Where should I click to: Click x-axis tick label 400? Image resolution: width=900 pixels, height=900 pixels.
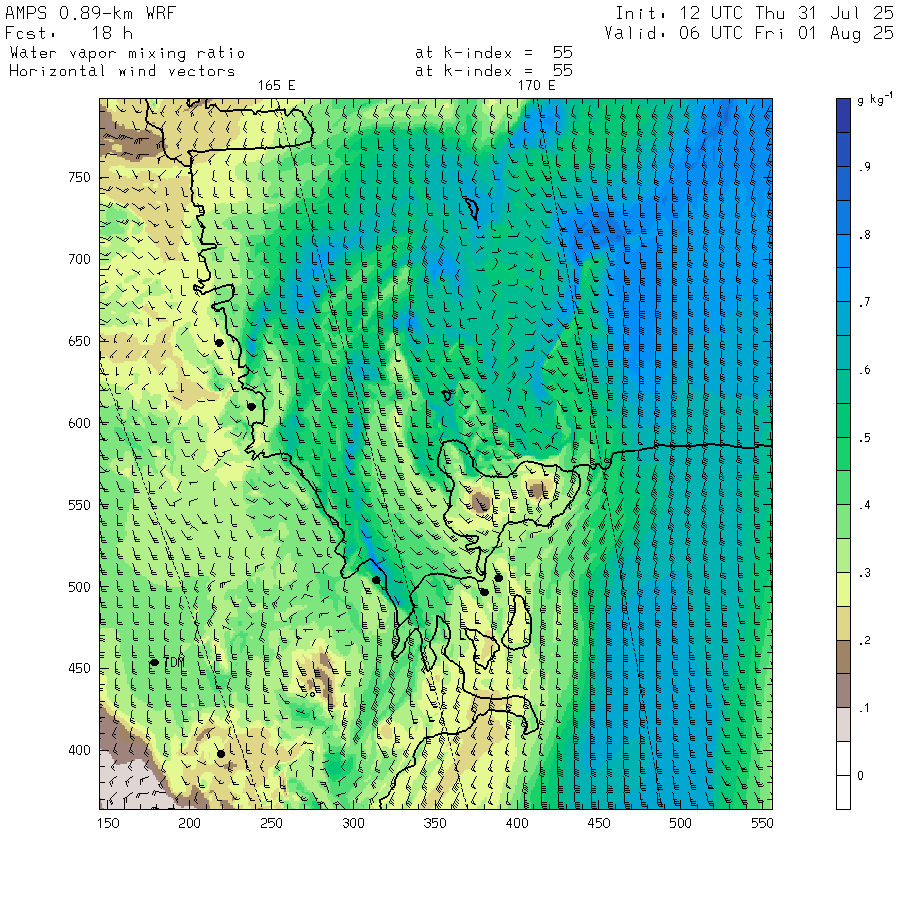[517, 823]
